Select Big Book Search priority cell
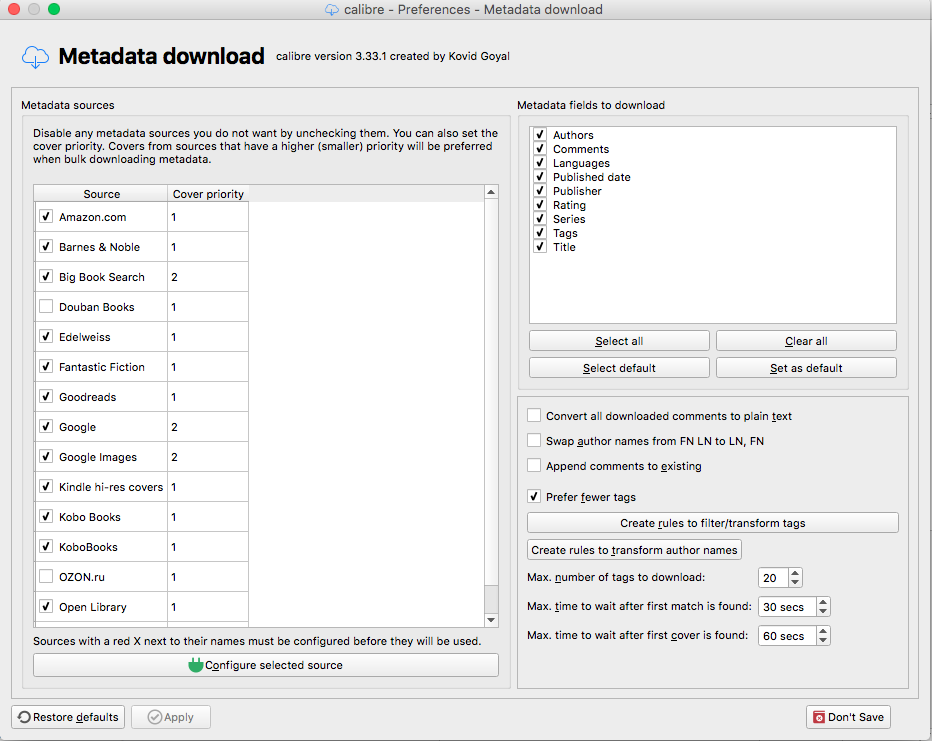Image resolution: width=932 pixels, height=741 pixels. click(208, 277)
